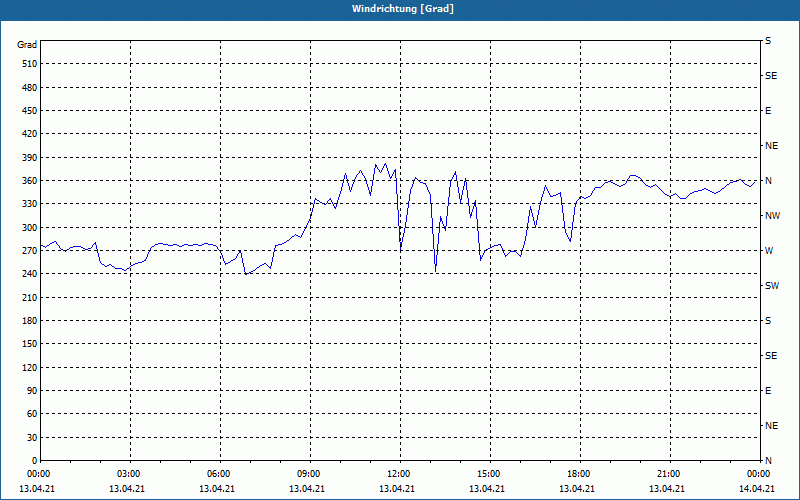Select the W compass label on right axis
The height and width of the screenshot is (500, 800).
(x=769, y=251)
